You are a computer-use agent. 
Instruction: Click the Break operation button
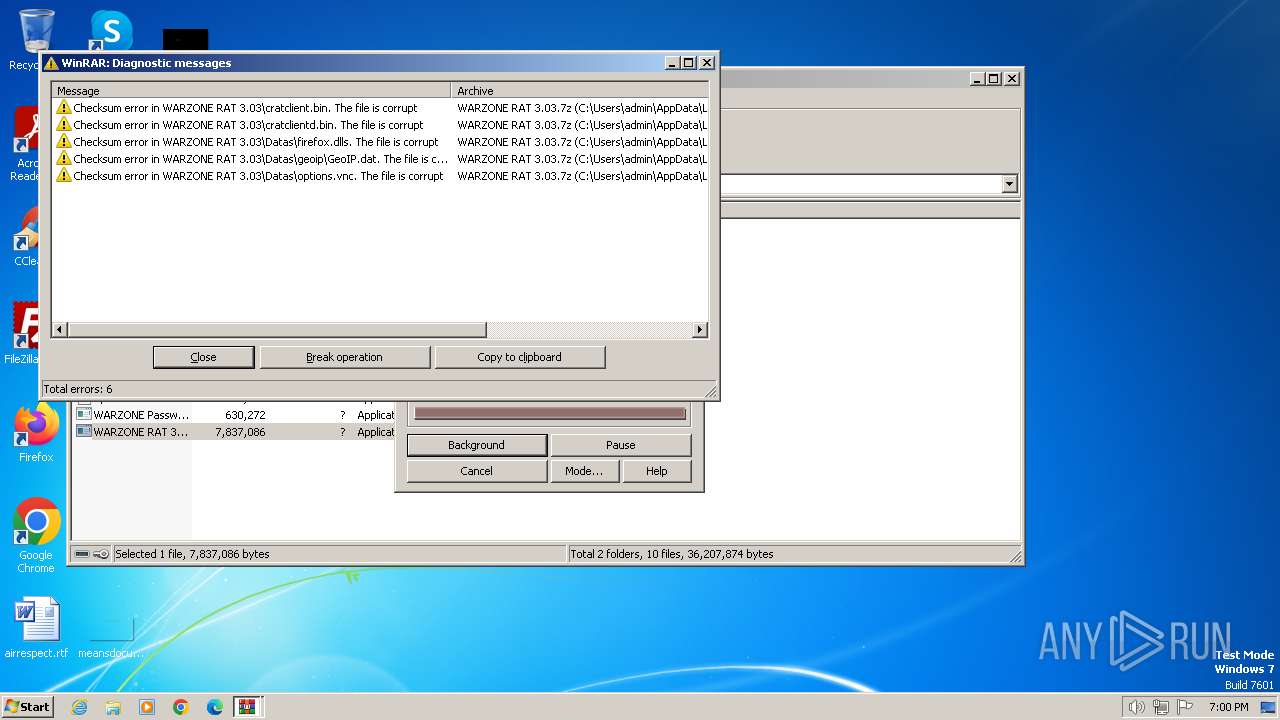point(344,357)
